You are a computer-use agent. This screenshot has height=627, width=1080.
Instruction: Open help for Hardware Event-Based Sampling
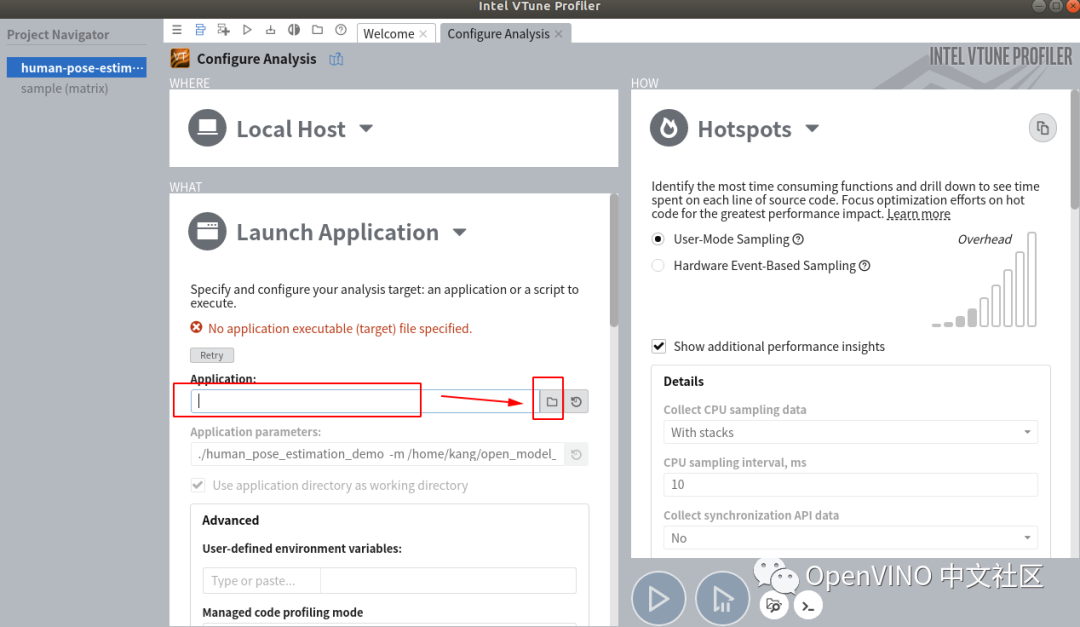point(864,266)
